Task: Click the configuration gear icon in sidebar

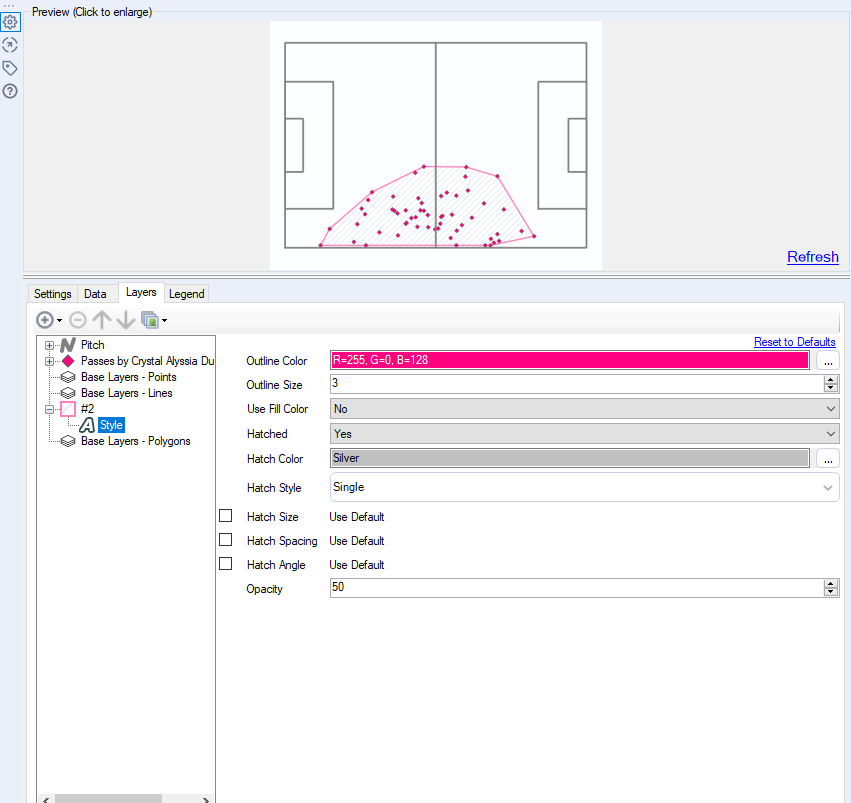Action: point(10,22)
